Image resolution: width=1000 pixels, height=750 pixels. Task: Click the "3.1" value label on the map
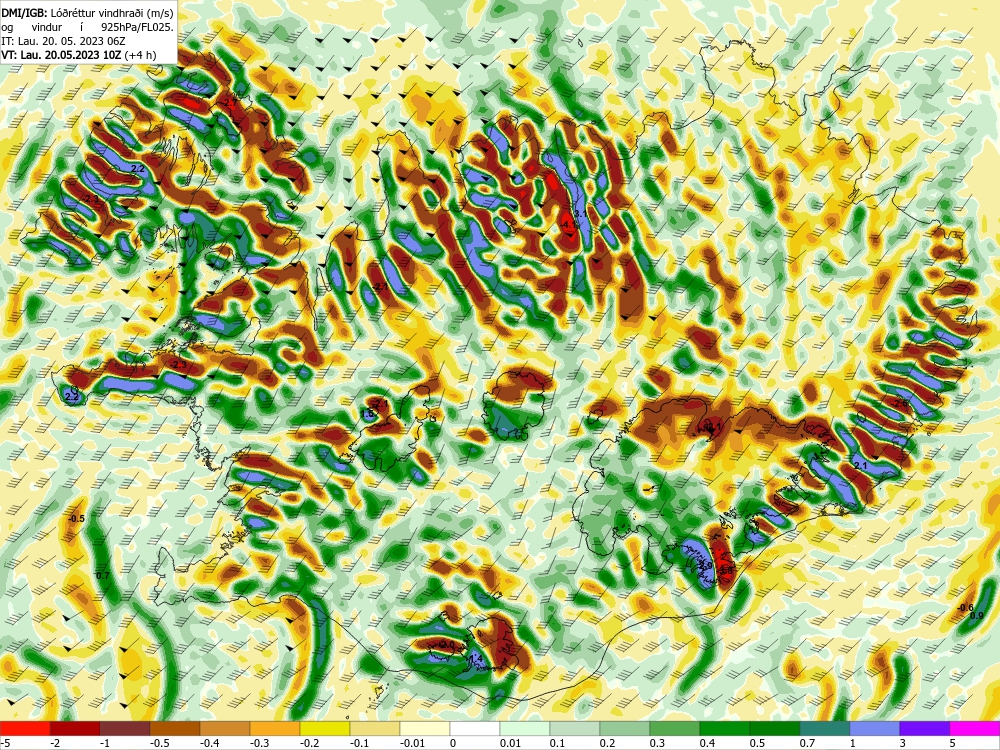point(580,213)
